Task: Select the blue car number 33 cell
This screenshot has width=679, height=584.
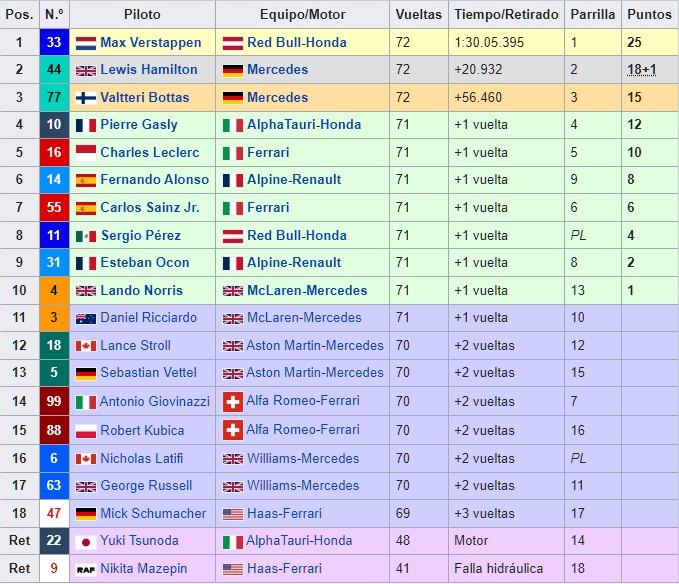Action: (54, 42)
